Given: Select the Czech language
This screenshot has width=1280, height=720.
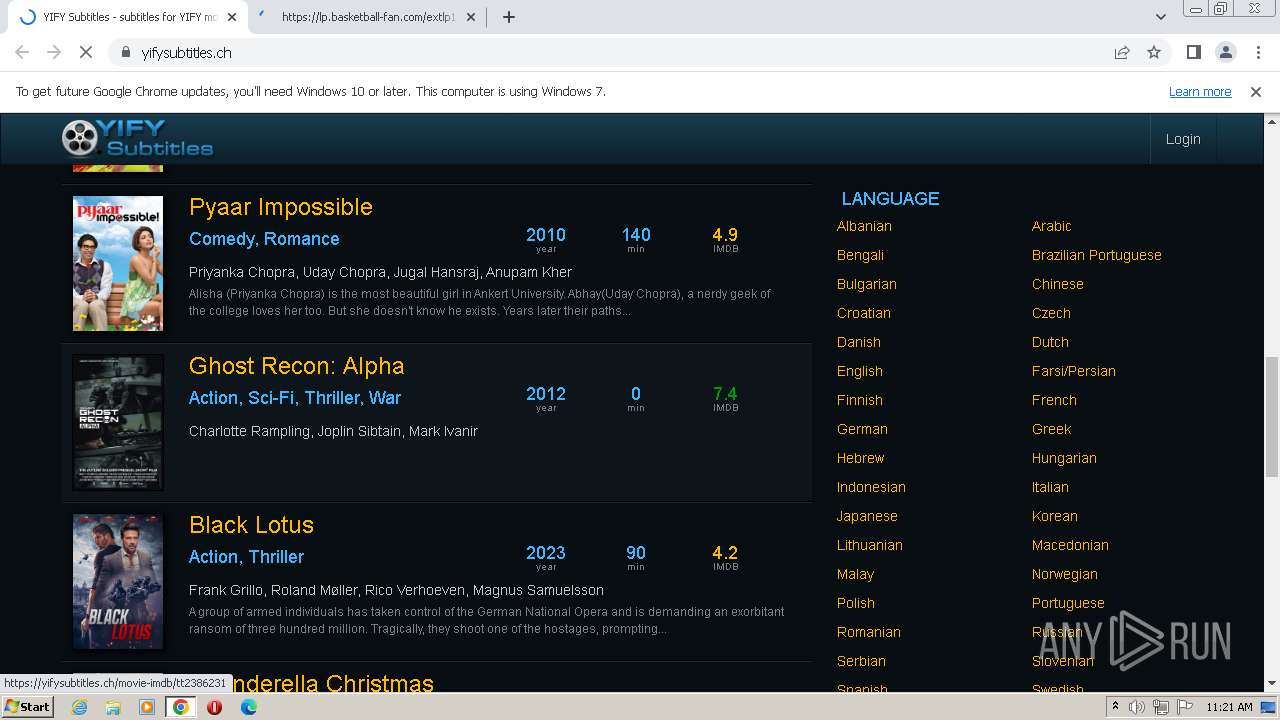Looking at the screenshot, I should [1051, 313].
